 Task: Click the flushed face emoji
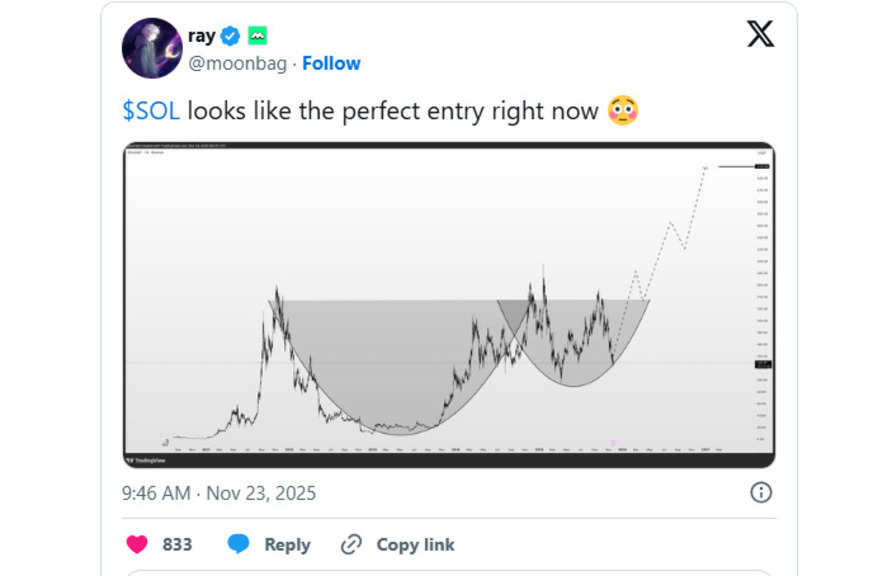623,111
